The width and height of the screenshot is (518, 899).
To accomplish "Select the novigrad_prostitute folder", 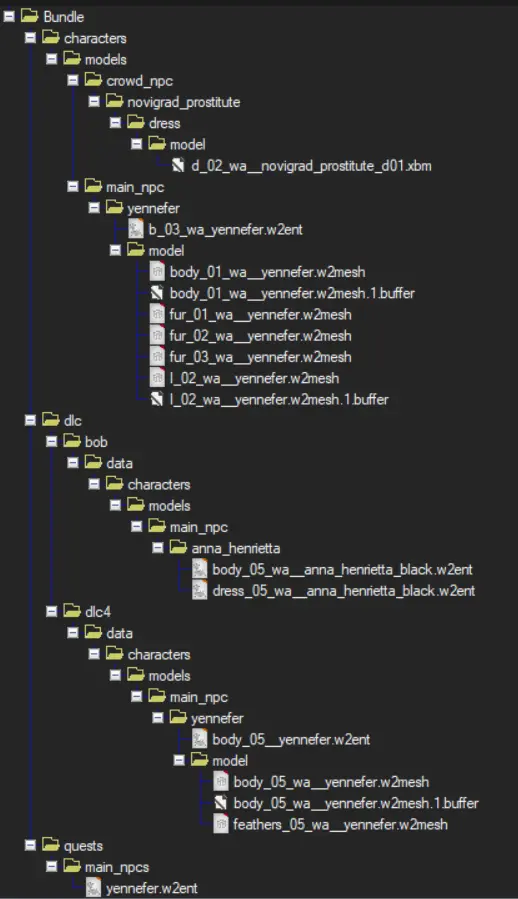I will coord(184,102).
